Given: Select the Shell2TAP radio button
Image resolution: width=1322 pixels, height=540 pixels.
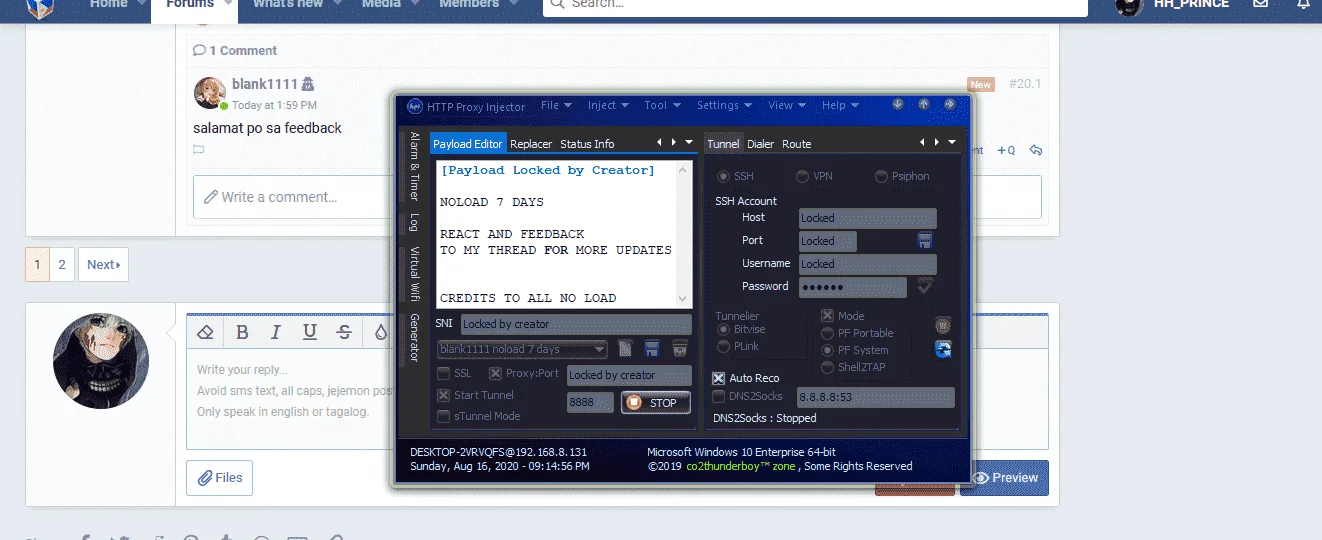Looking at the screenshot, I should click(x=827, y=367).
